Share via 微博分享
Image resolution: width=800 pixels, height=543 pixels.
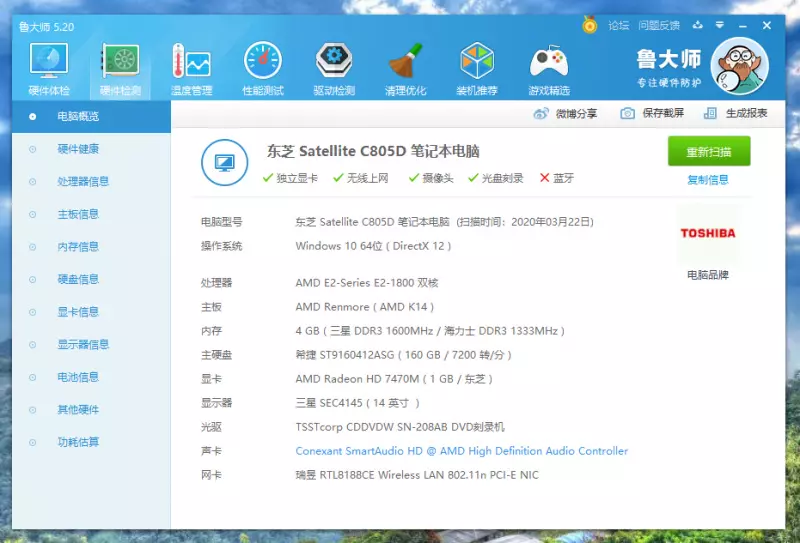[565, 113]
